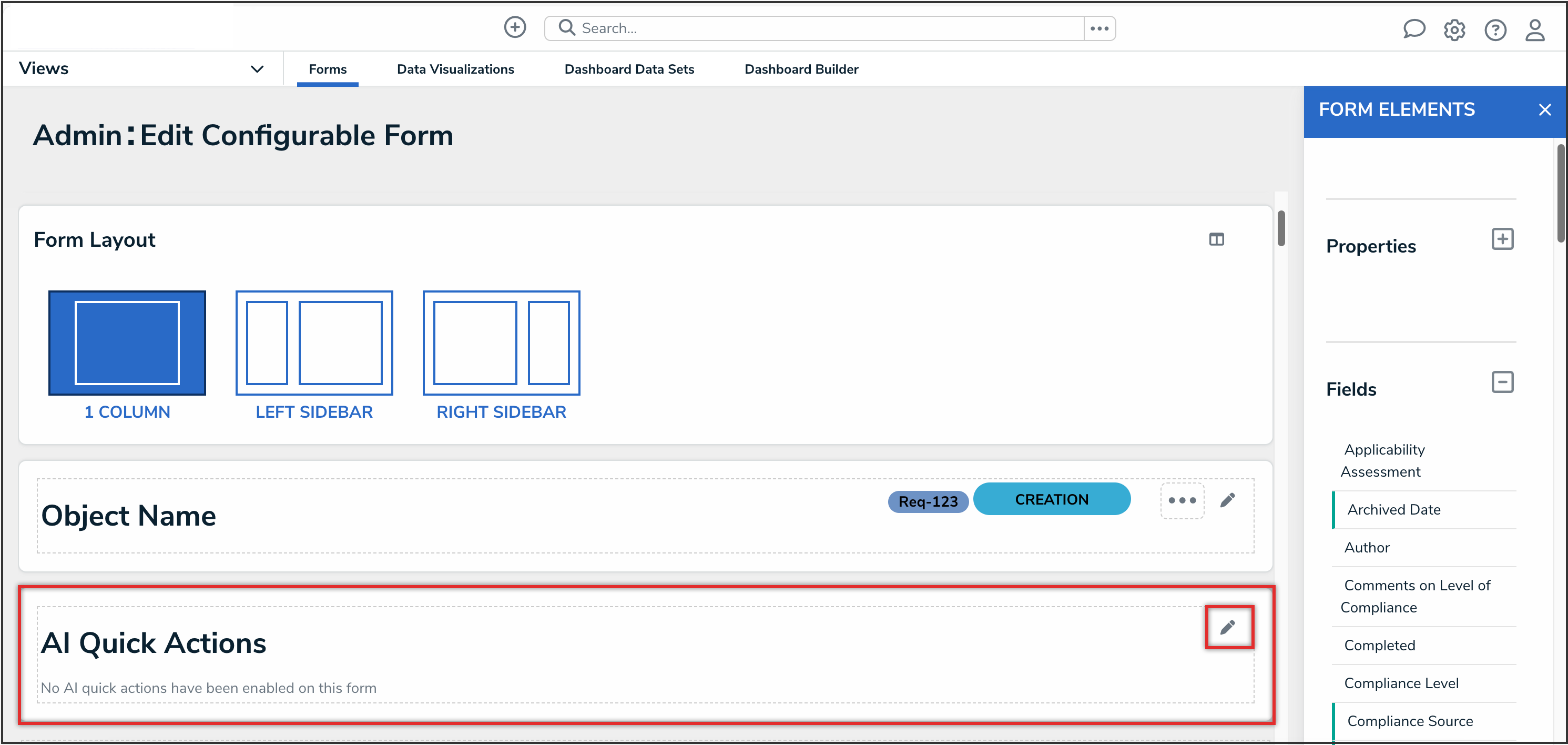Viewport: 1568px width, 745px height.
Task: Click the plus circle add icon
Action: 514,27
